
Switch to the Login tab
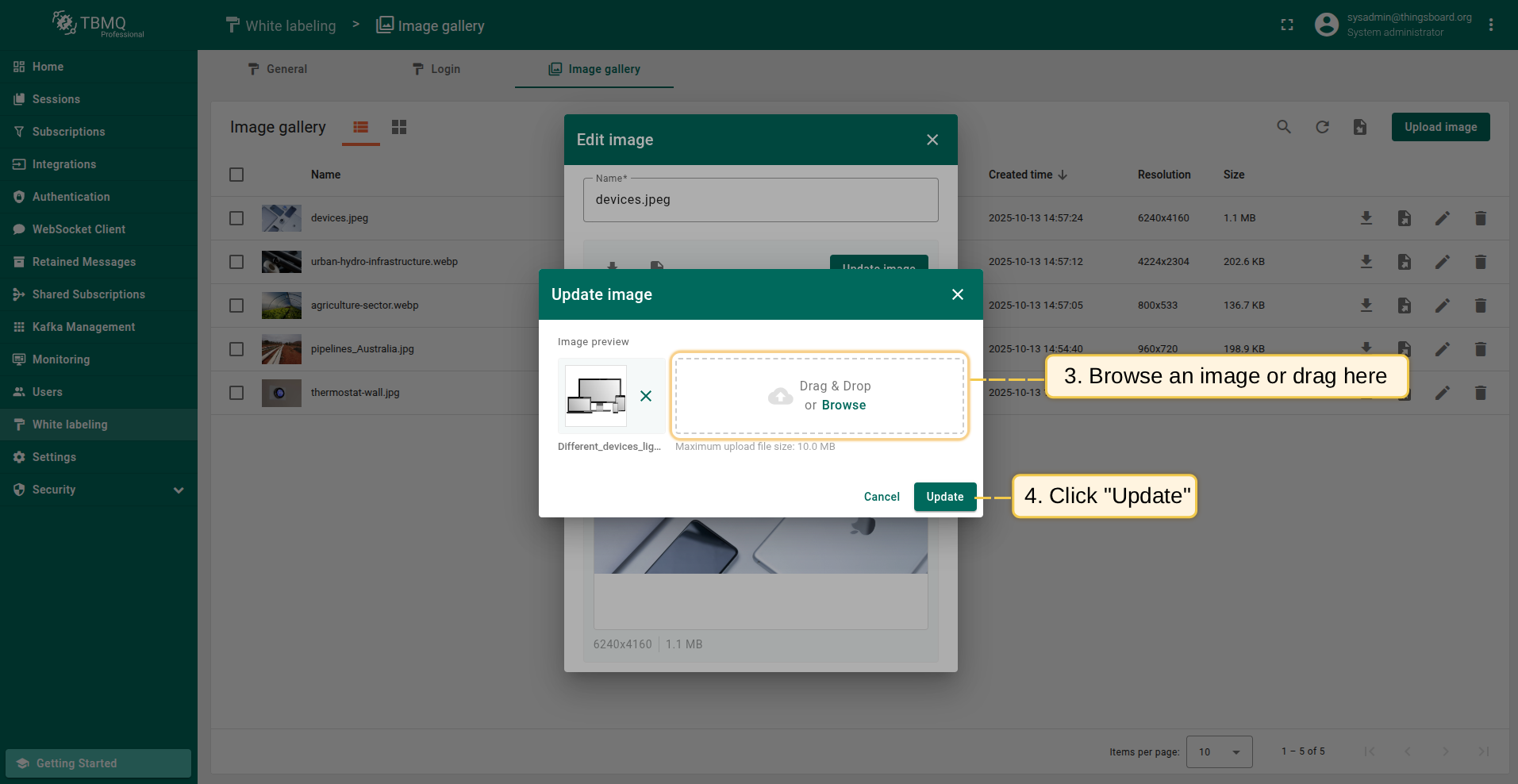pos(436,69)
